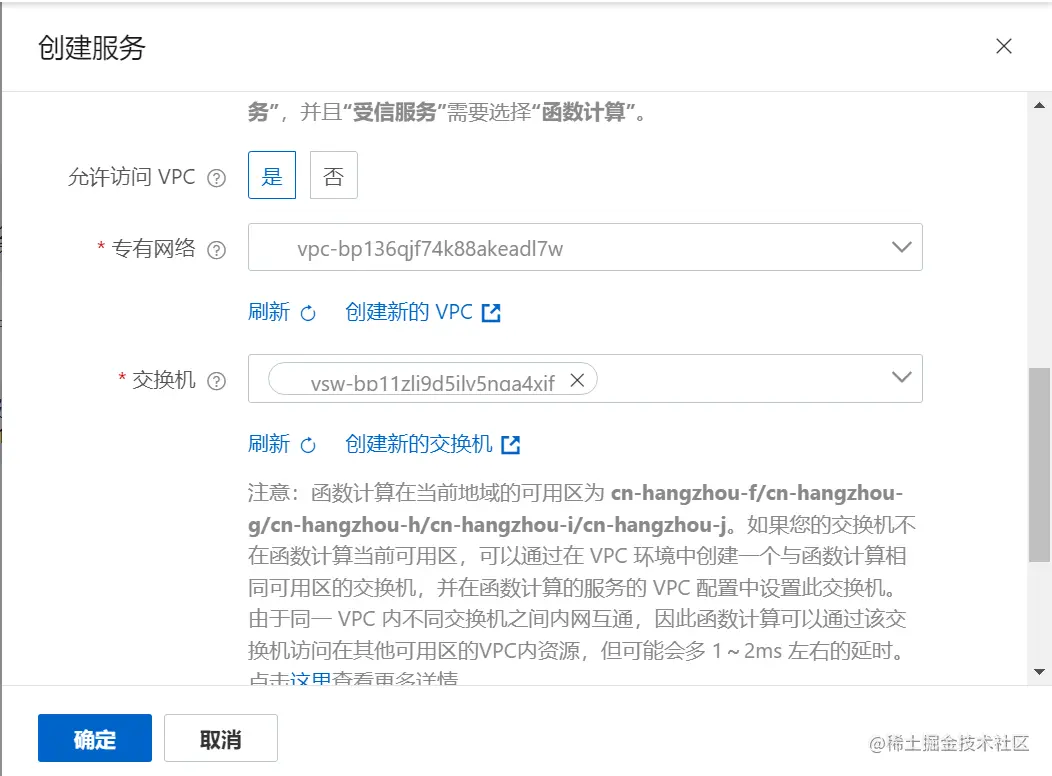Image resolution: width=1052 pixels, height=776 pixels.
Task: Open the 交换机 multi-select field
Action: pos(585,378)
